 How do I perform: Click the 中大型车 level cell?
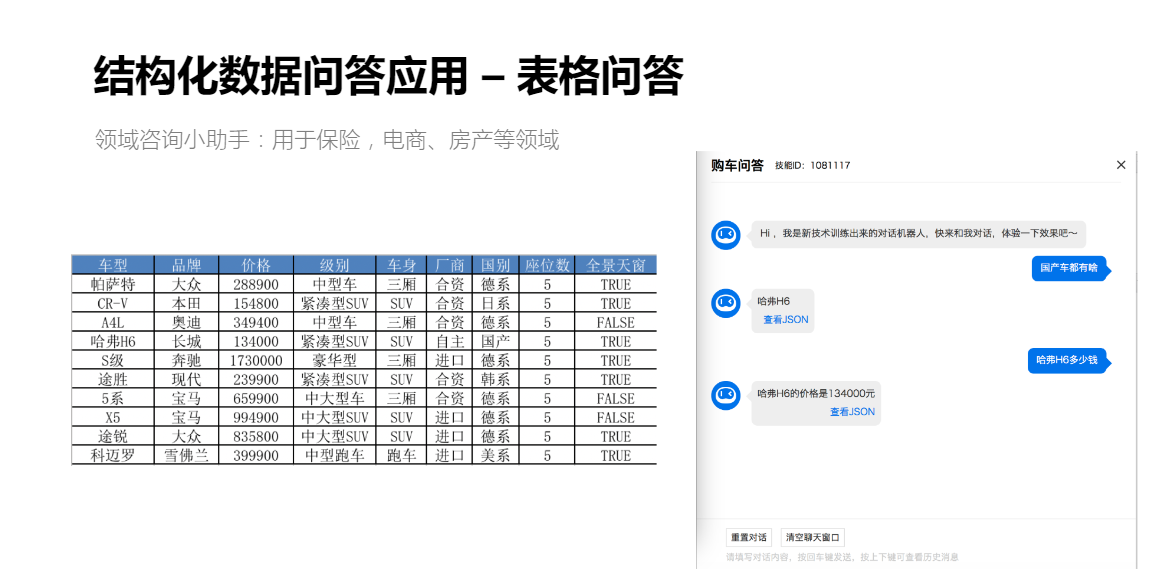point(334,398)
